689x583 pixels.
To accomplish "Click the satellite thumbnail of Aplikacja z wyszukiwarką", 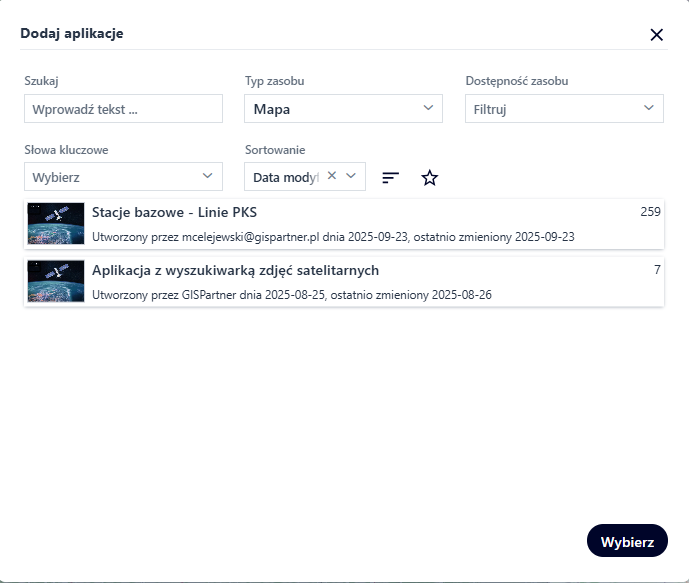I will (56, 282).
